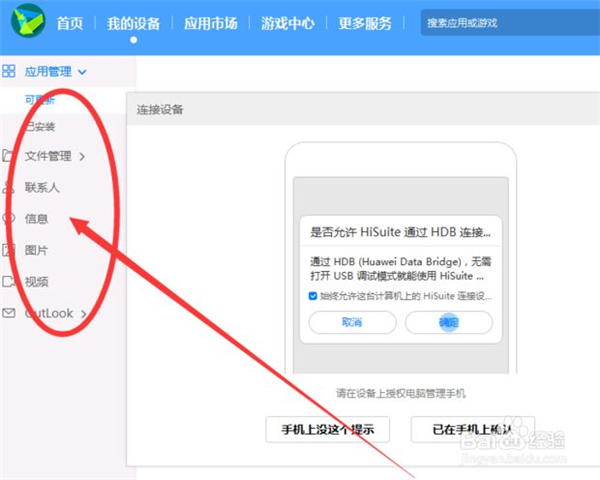Open 图片 in sidebar
Screen dimensions: 600x480
pos(36,250)
